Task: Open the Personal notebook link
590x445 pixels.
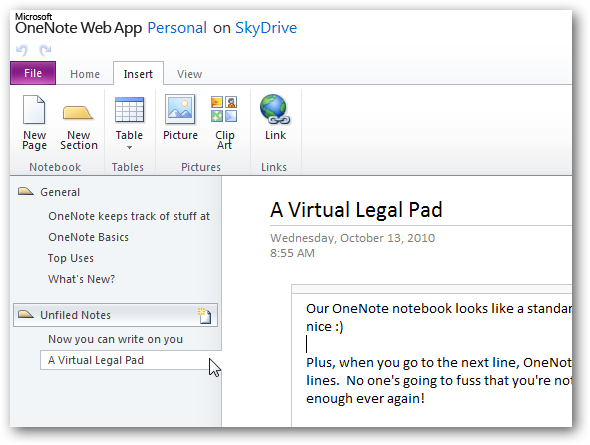Action: pos(177,28)
